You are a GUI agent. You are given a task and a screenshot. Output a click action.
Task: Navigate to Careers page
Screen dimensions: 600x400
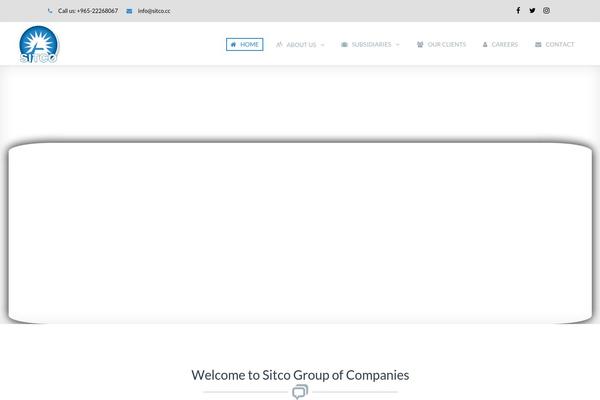[x=500, y=44]
